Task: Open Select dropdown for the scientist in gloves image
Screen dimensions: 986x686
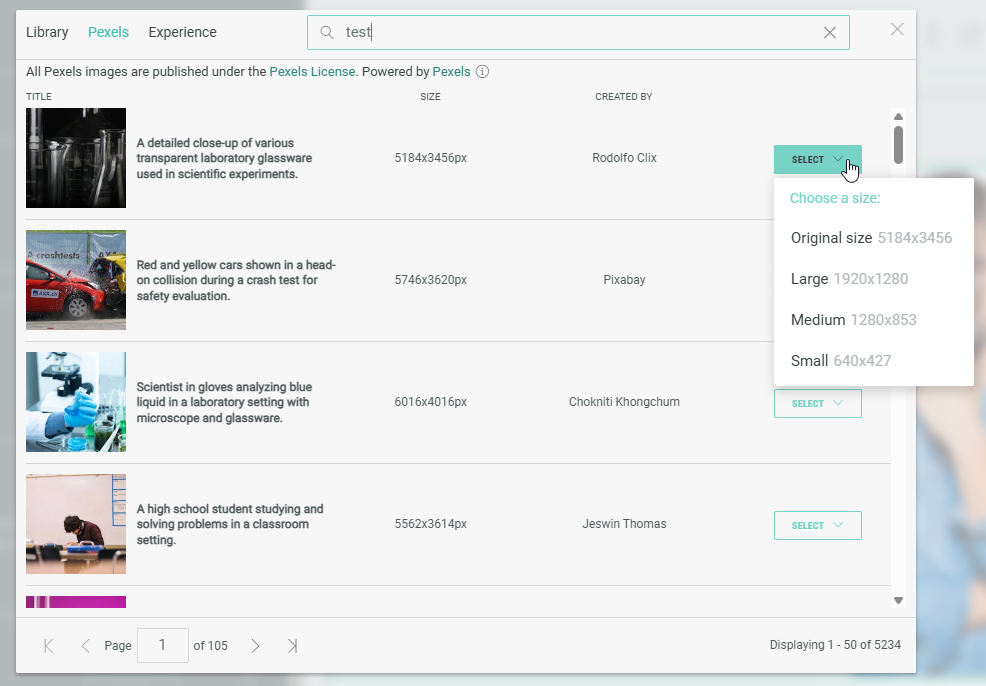Action: (817, 403)
